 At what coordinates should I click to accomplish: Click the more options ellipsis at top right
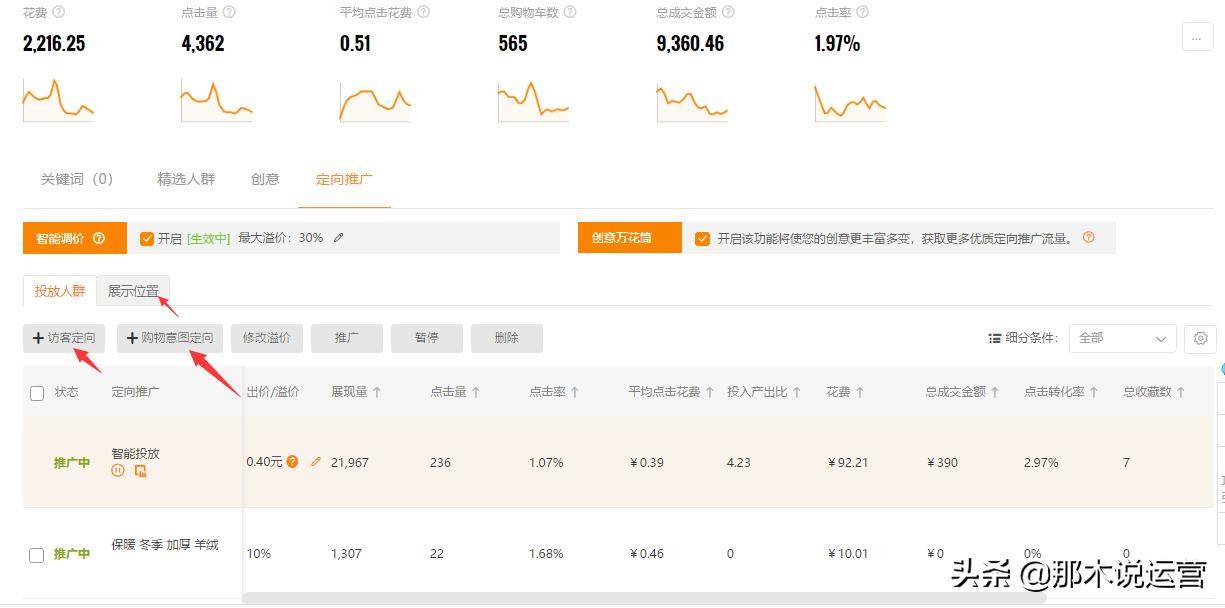tap(1198, 37)
